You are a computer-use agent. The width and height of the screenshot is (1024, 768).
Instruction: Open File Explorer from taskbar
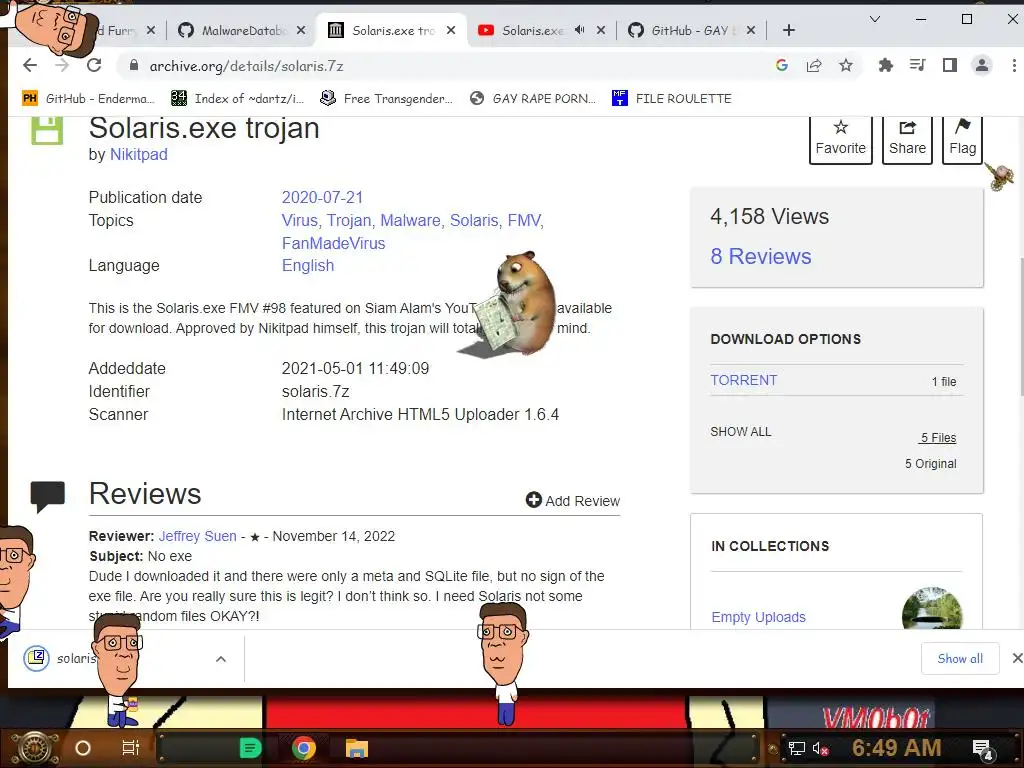357,748
